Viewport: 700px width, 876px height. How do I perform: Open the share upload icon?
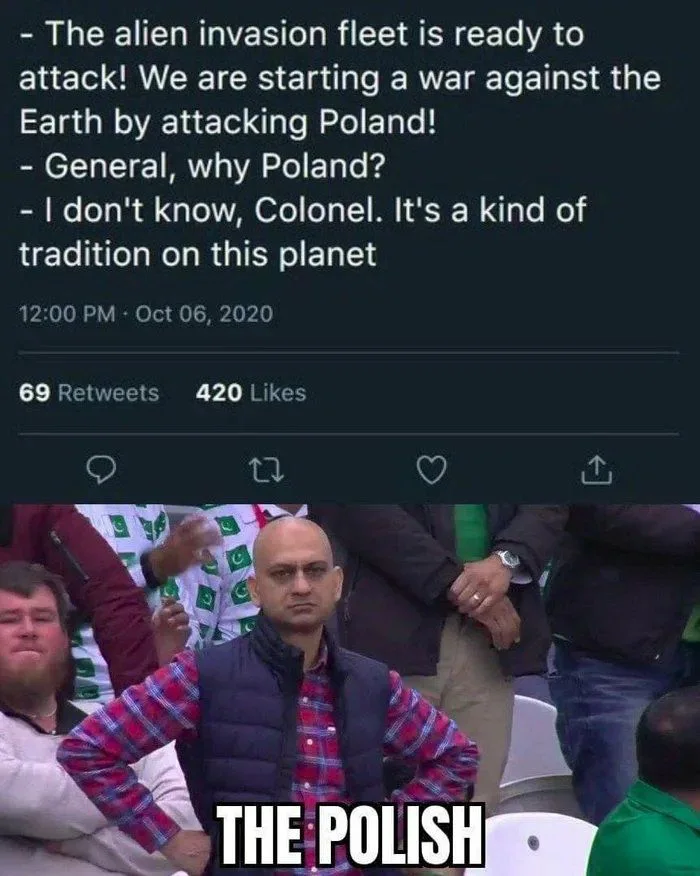(x=597, y=470)
